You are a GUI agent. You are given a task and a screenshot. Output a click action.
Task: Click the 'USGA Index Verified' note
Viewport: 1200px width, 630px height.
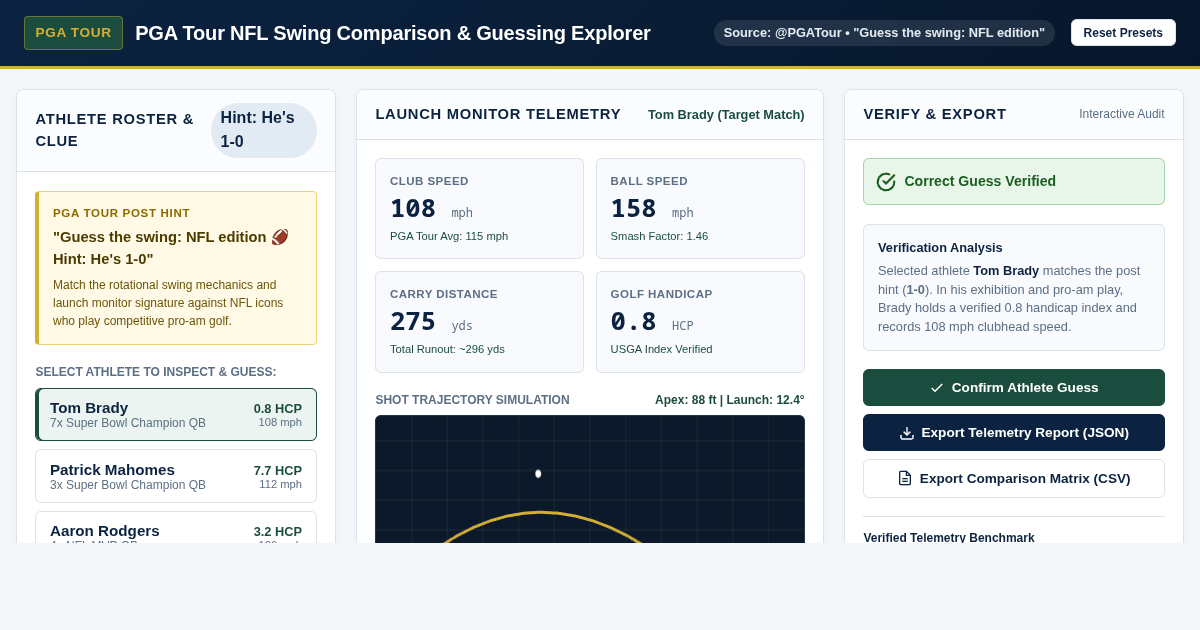tap(662, 349)
